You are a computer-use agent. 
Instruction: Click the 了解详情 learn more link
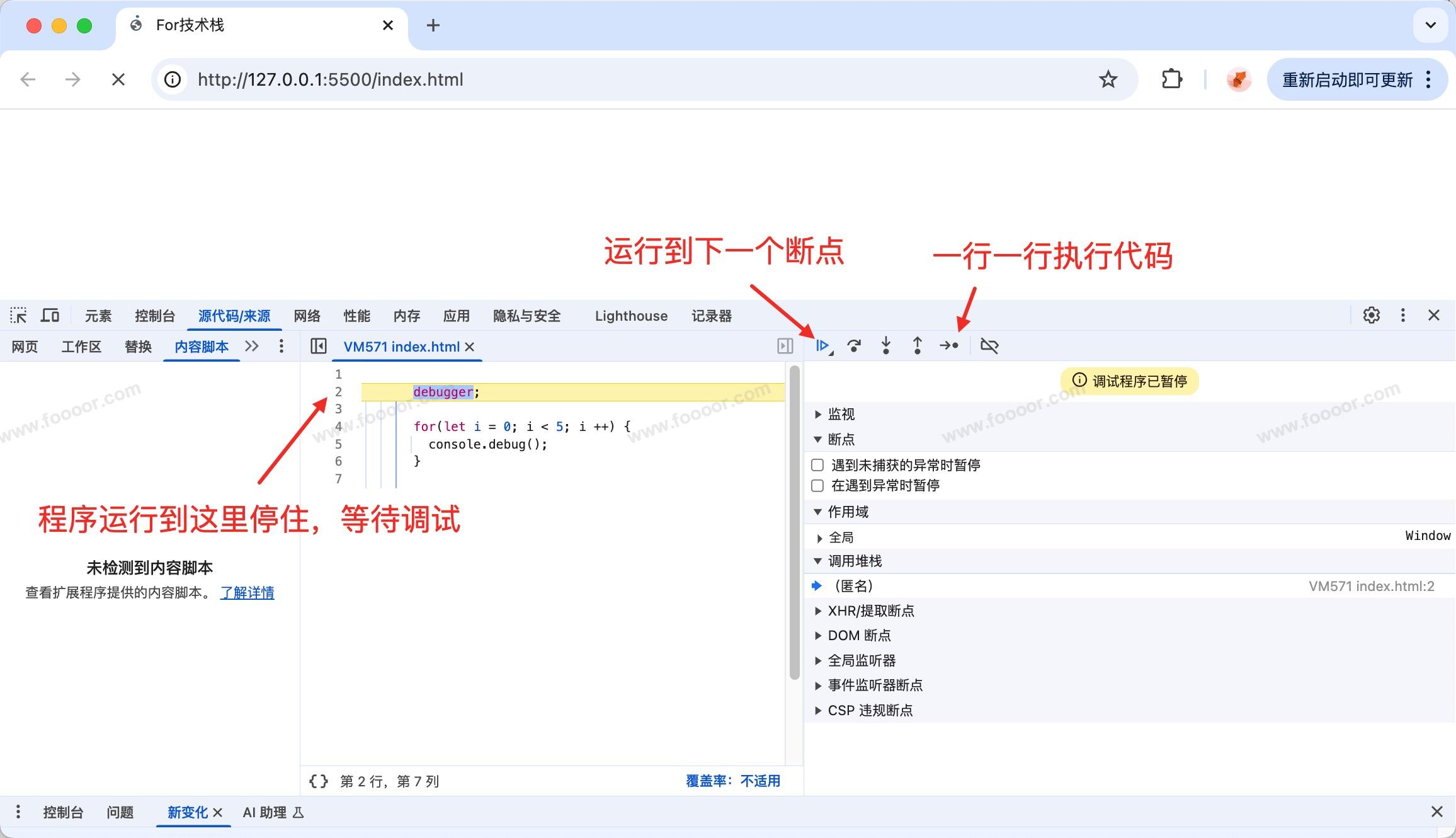tap(247, 592)
